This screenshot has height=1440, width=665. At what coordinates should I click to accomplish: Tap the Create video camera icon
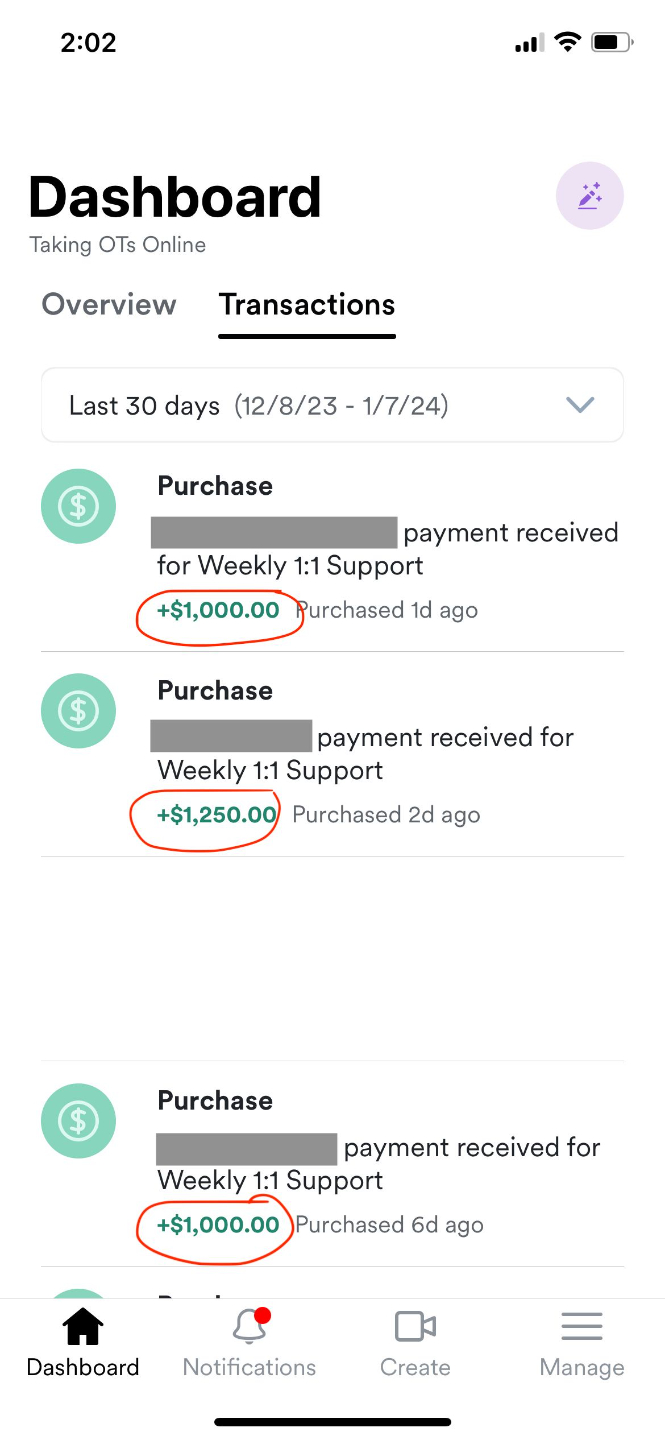[x=415, y=1327]
